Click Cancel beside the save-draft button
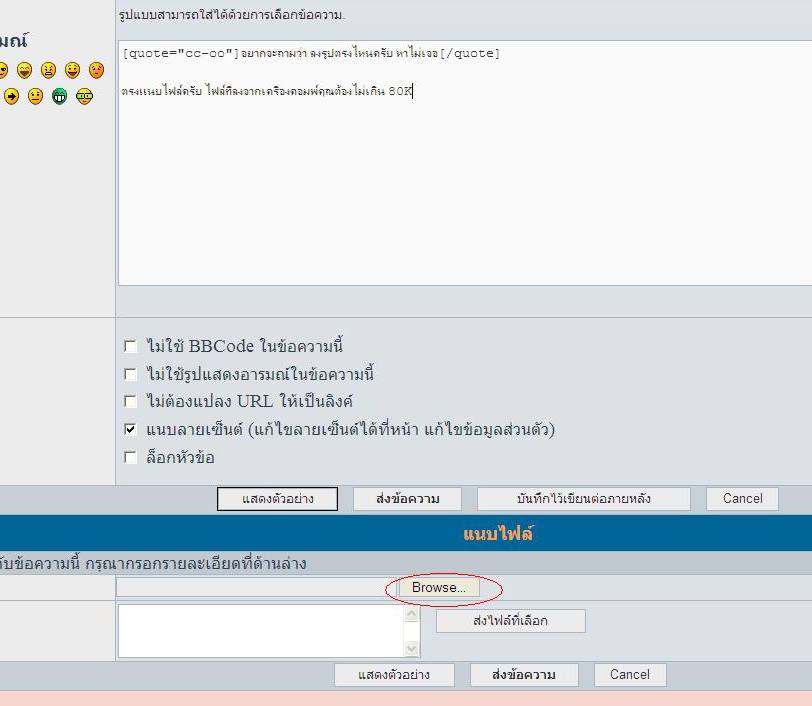The width and height of the screenshot is (812, 706). [x=742, y=499]
